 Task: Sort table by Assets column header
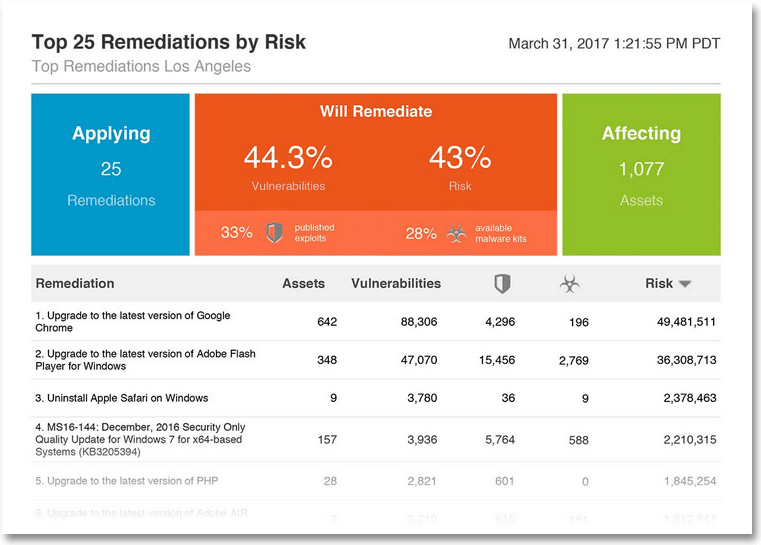pyautogui.click(x=303, y=283)
